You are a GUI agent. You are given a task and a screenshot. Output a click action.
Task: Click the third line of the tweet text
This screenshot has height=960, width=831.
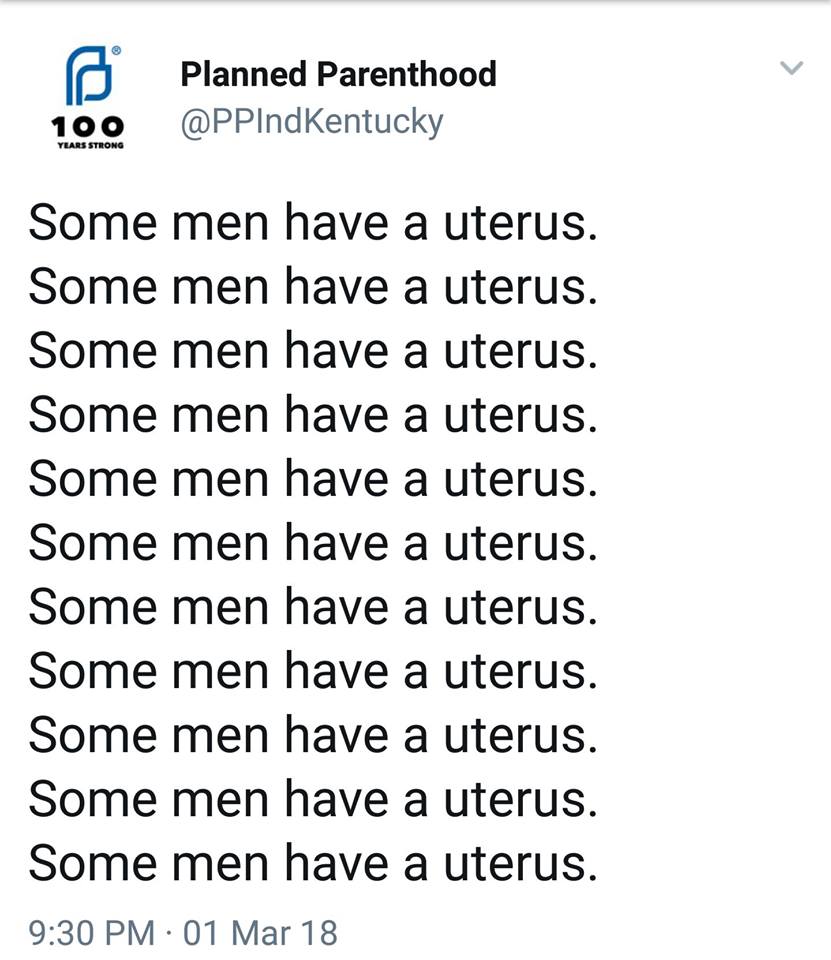pyautogui.click(x=313, y=350)
